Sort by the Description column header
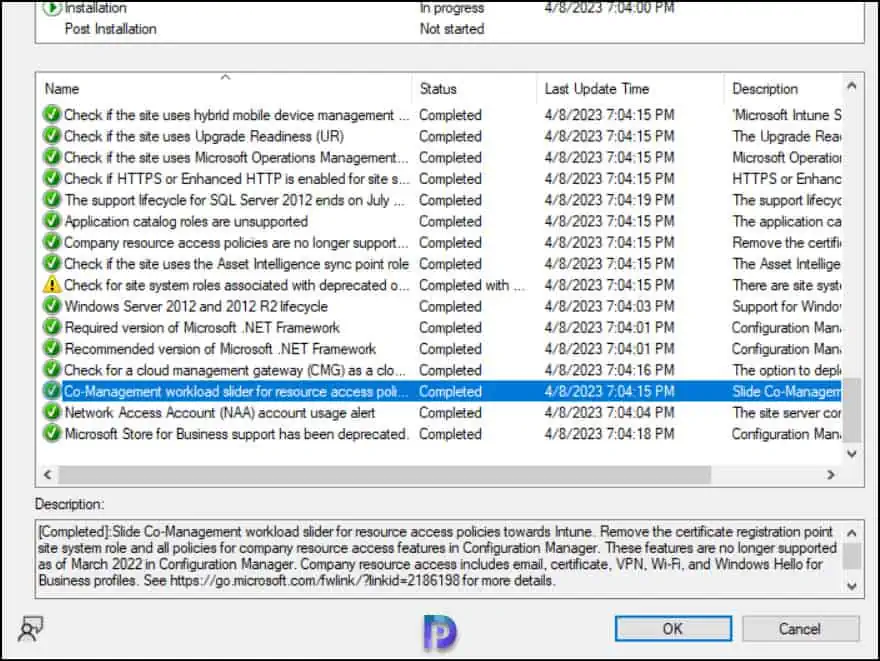Viewport: 880px width, 661px height. tap(783, 89)
